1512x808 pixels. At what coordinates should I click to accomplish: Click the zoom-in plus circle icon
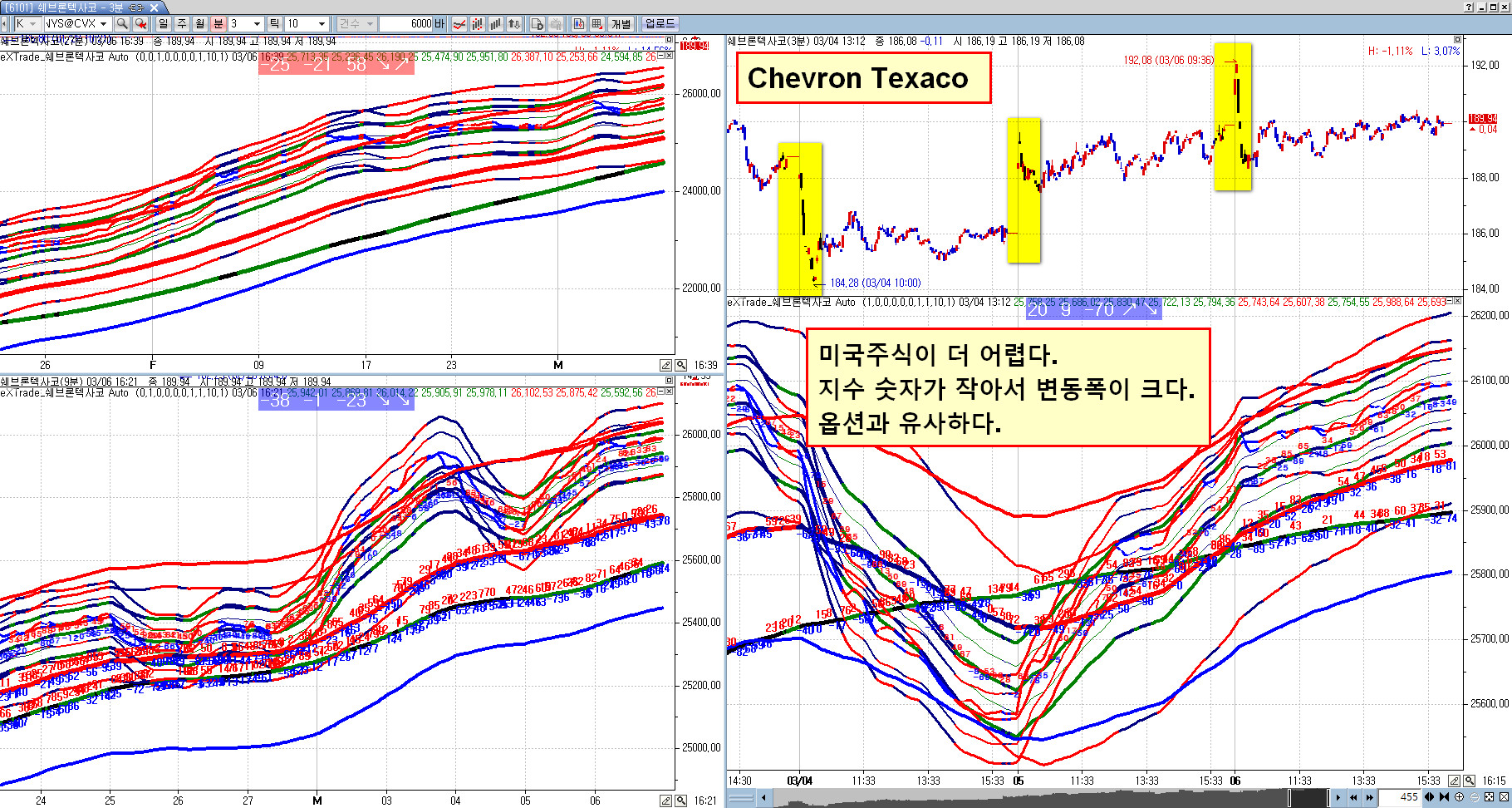click(x=1460, y=797)
